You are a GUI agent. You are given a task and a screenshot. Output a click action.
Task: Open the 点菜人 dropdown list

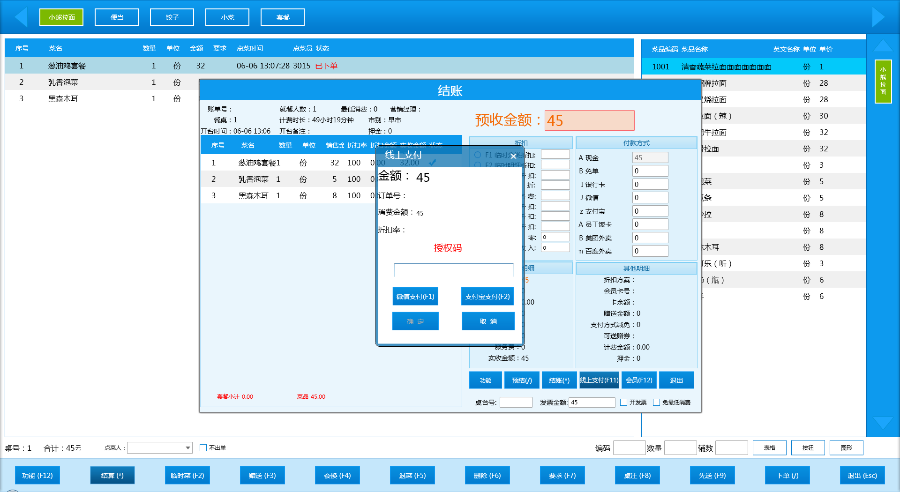(x=188, y=448)
